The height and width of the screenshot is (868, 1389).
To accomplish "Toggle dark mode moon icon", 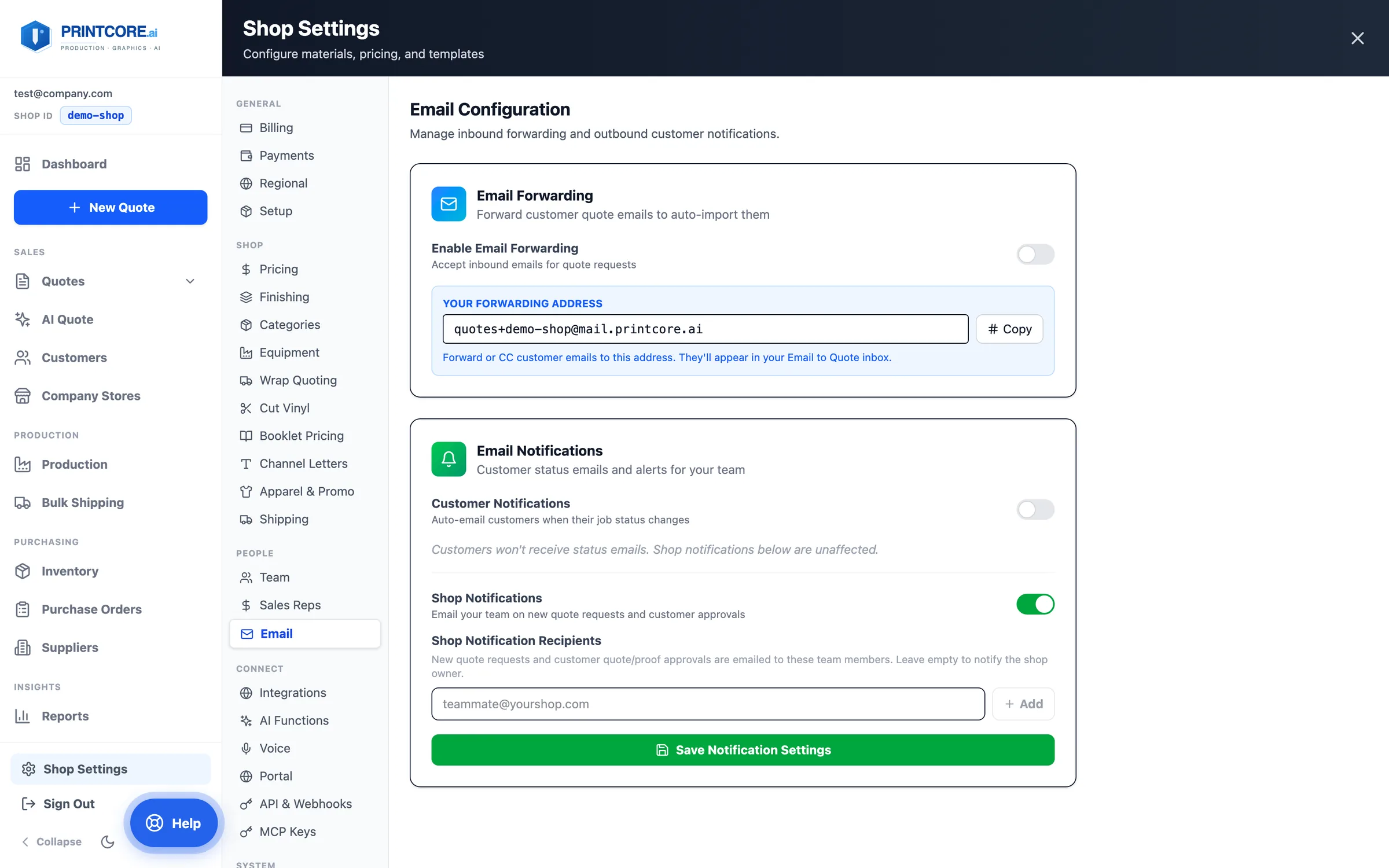I will click(x=108, y=842).
